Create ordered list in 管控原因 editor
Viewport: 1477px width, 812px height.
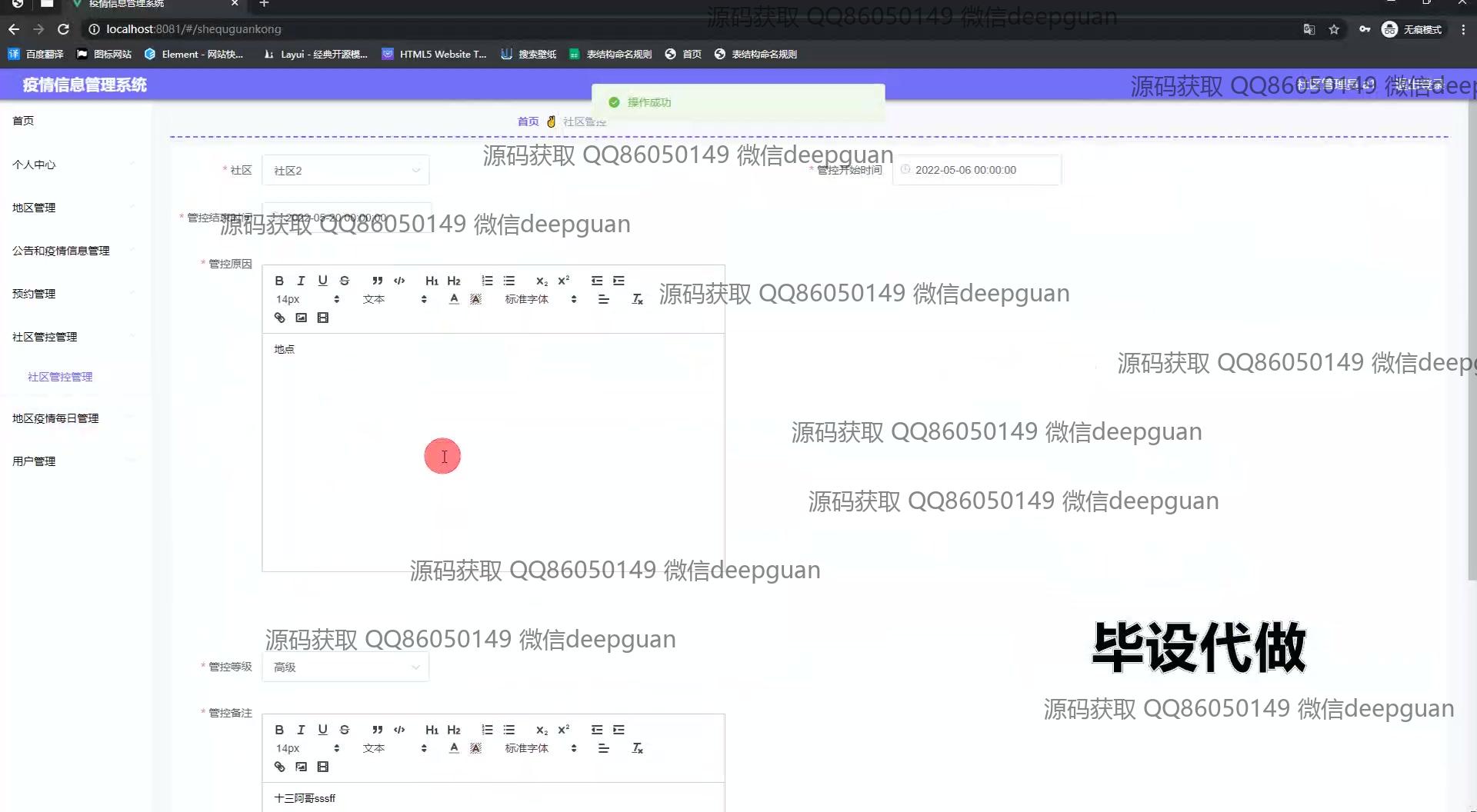[487, 281]
